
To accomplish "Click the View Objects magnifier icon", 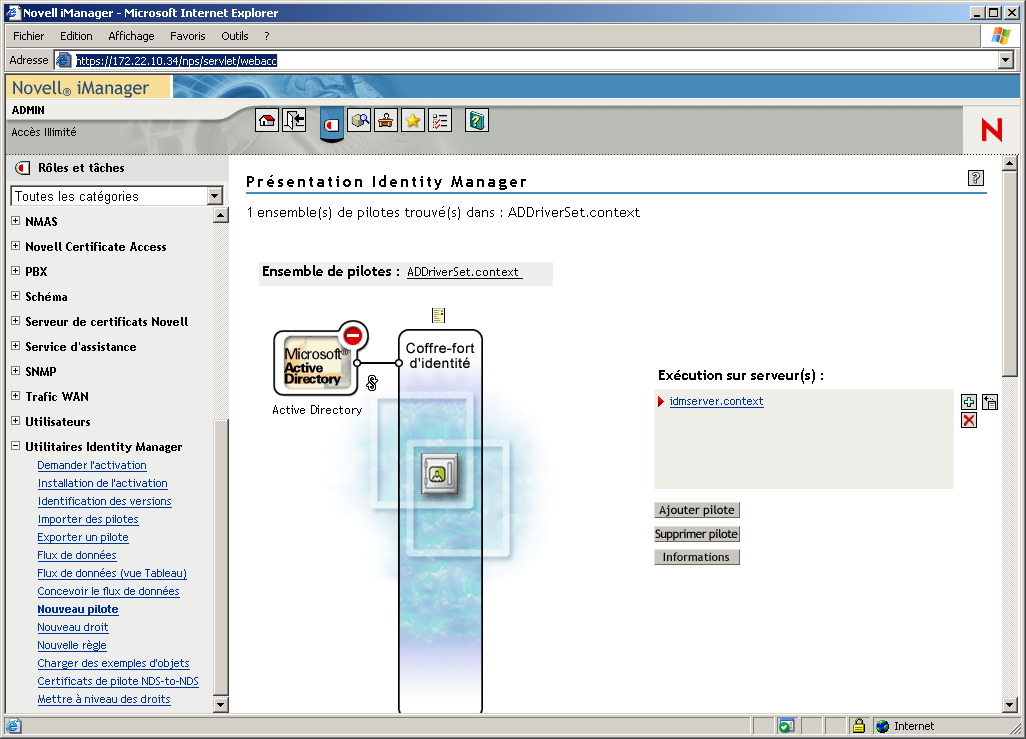I will tap(359, 120).
